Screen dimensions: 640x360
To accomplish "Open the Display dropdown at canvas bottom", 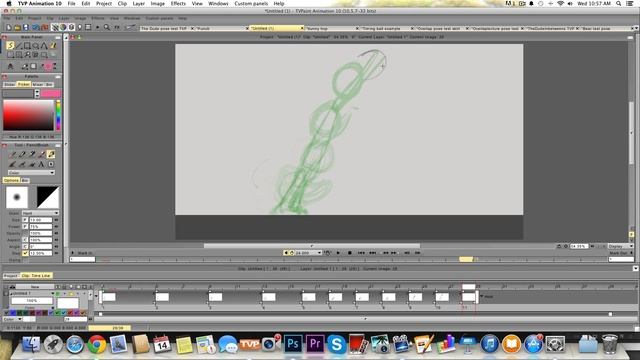I will [620, 246].
